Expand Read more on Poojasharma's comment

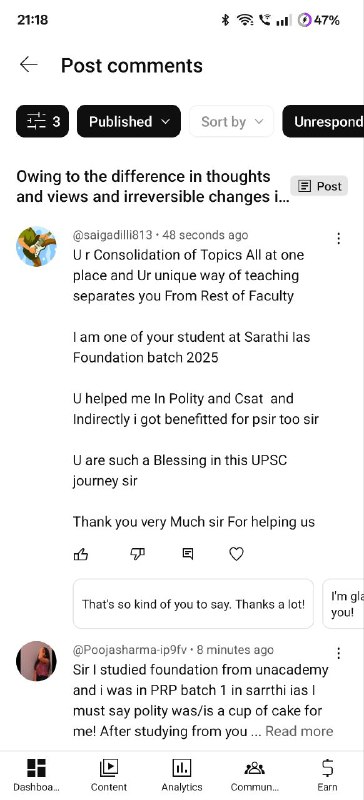click(x=299, y=731)
